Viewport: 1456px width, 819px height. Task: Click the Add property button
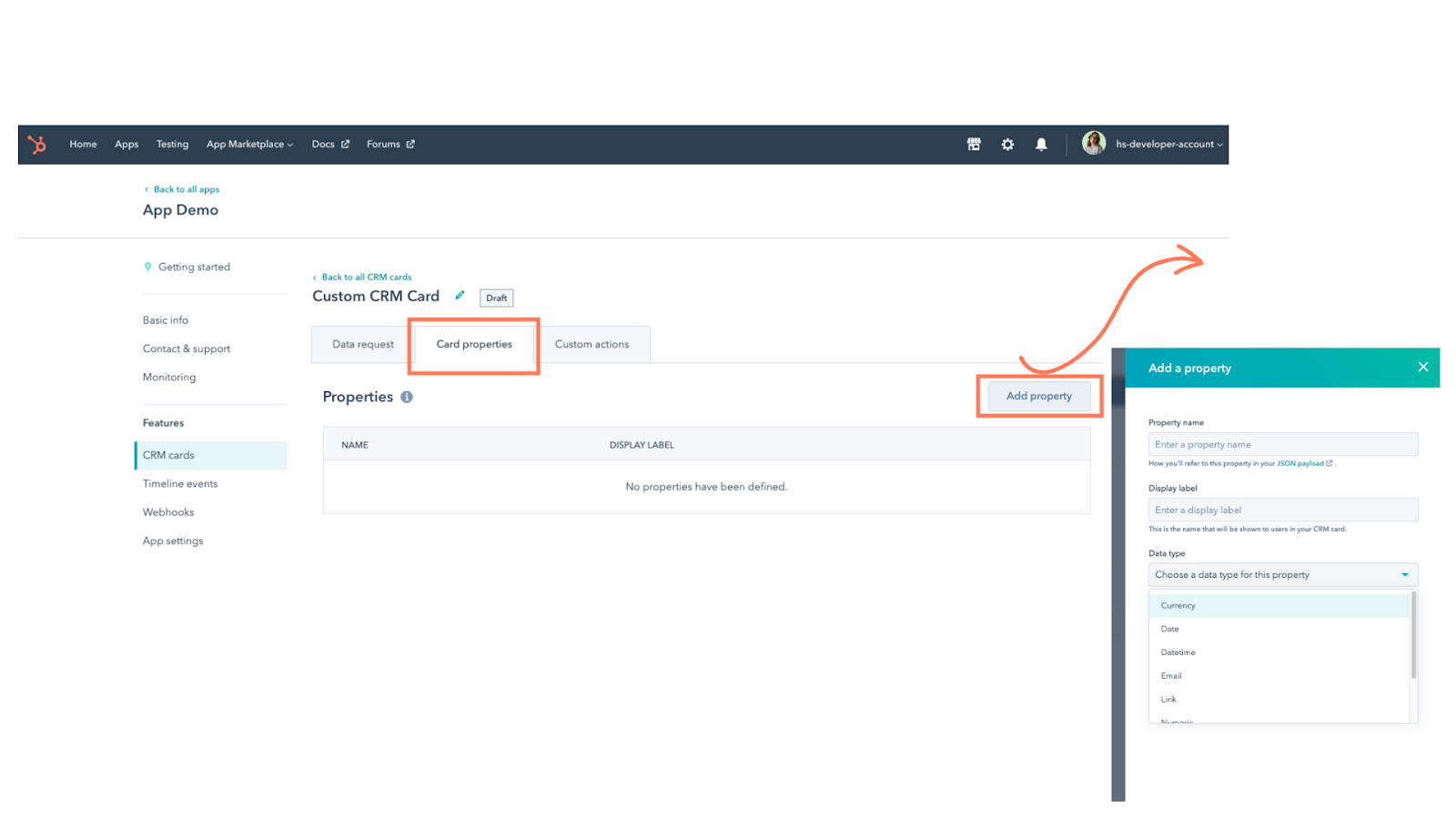1038,396
